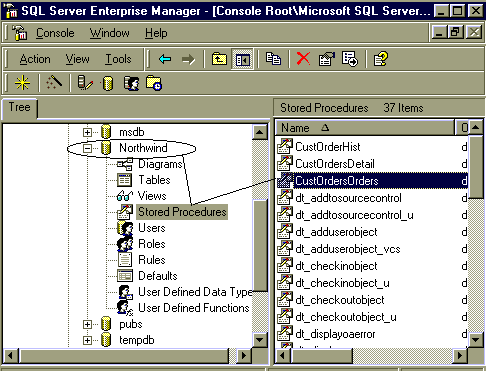Sort by the Name column header
486x371 pixels.
pyautogui.click(x=365, y=128)
